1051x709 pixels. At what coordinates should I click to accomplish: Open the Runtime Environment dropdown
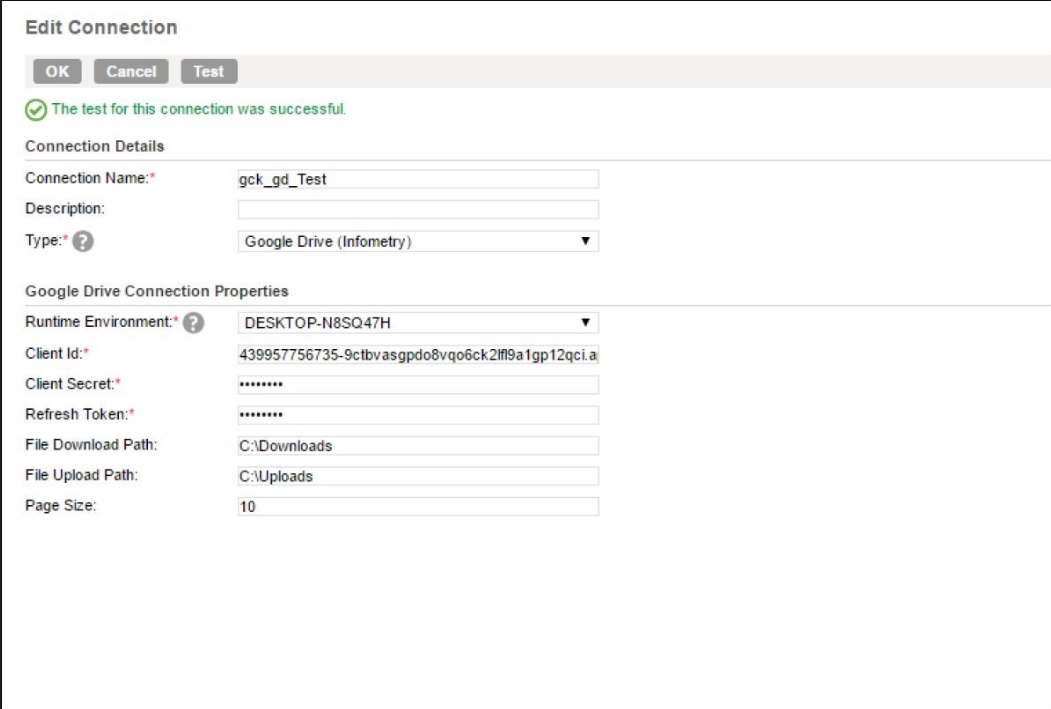[415, 319]
